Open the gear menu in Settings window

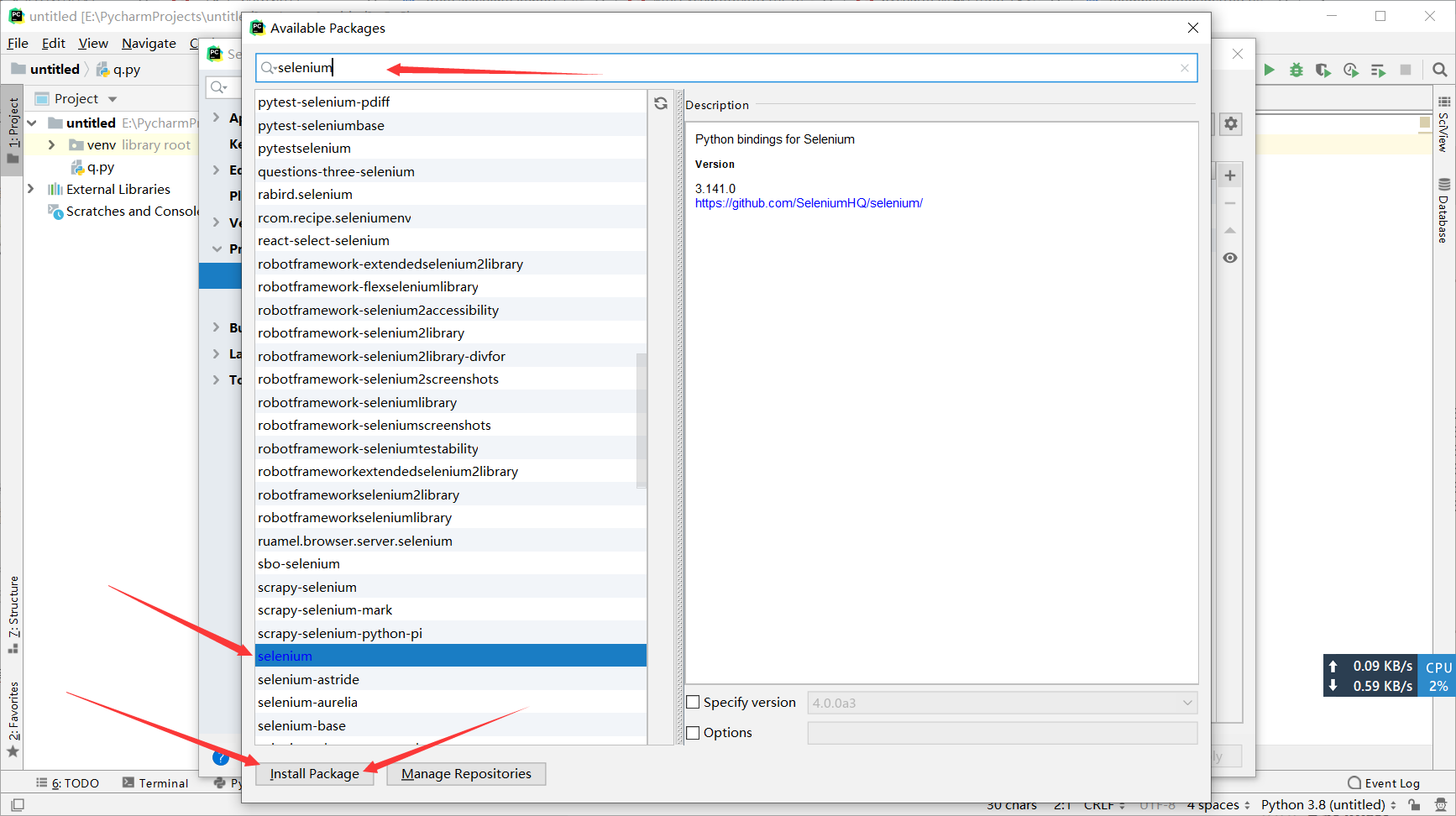point(1231,123)
